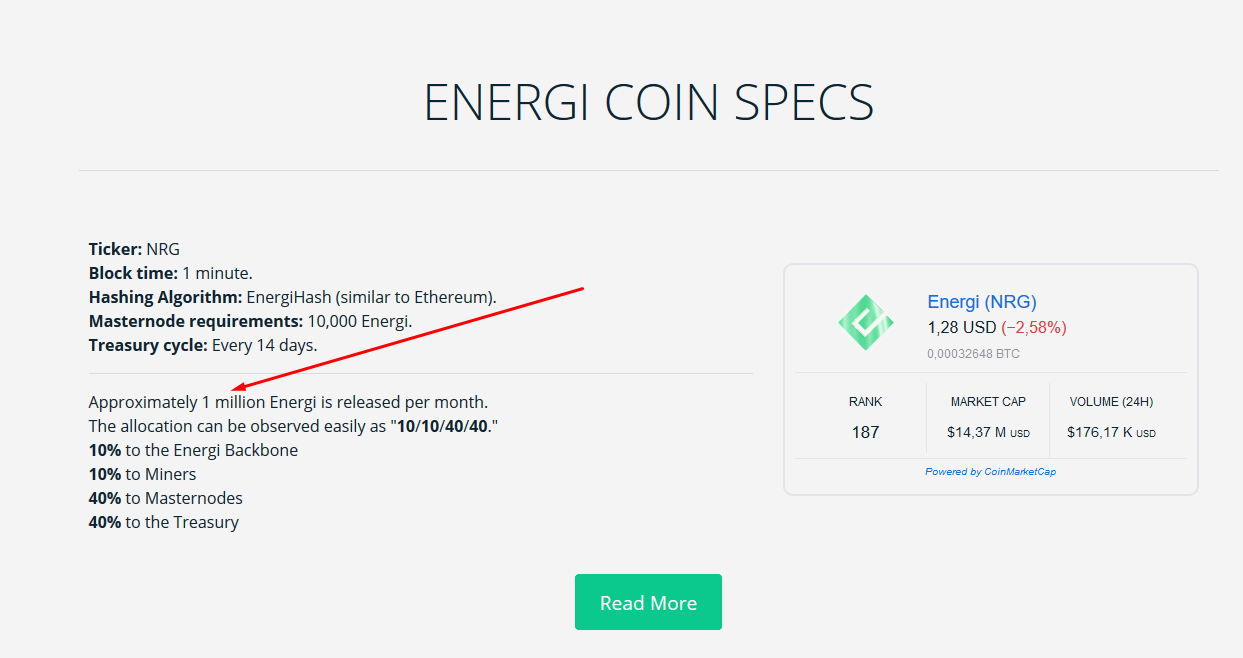The width and height of the screenshot is (1243, 658).
Task: Click the MARKET CAP column label
Action: [x=988, y=402]
